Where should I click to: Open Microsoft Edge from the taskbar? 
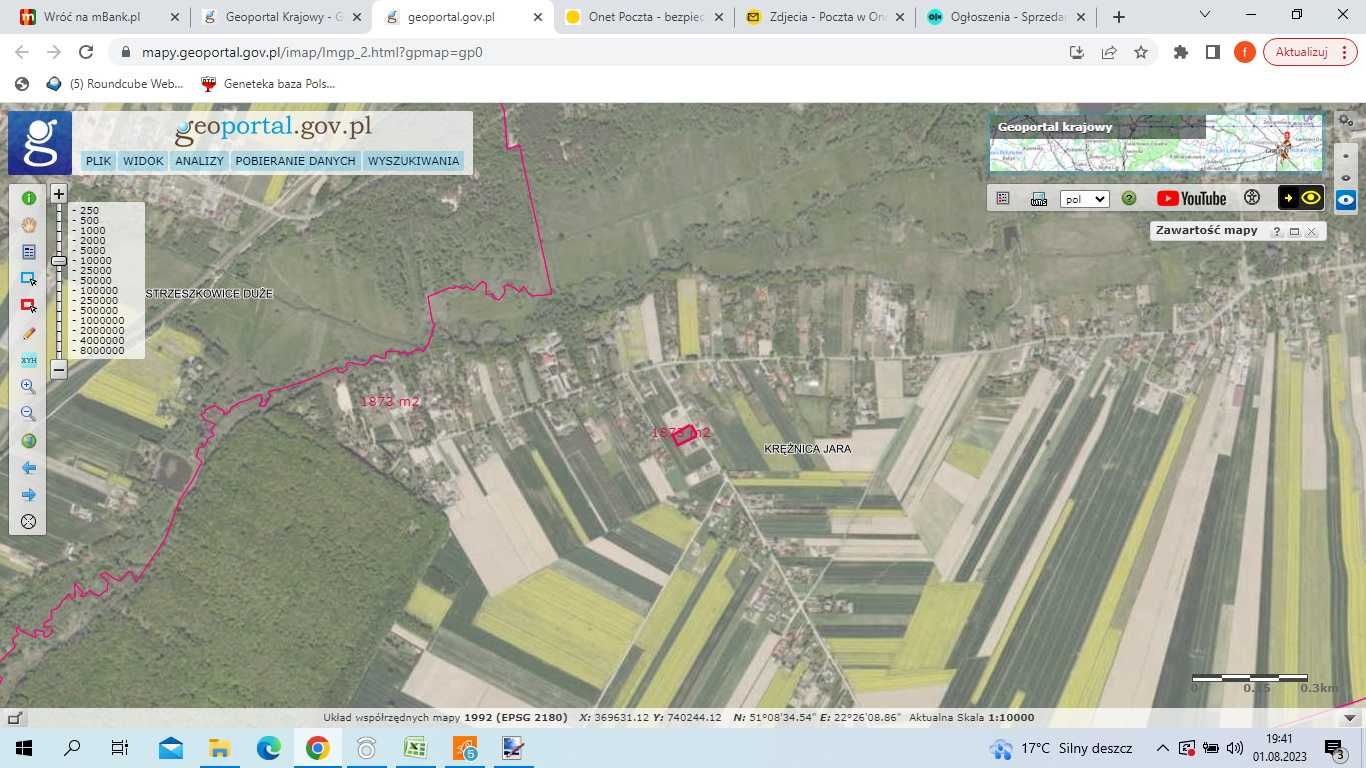[269, 748]
